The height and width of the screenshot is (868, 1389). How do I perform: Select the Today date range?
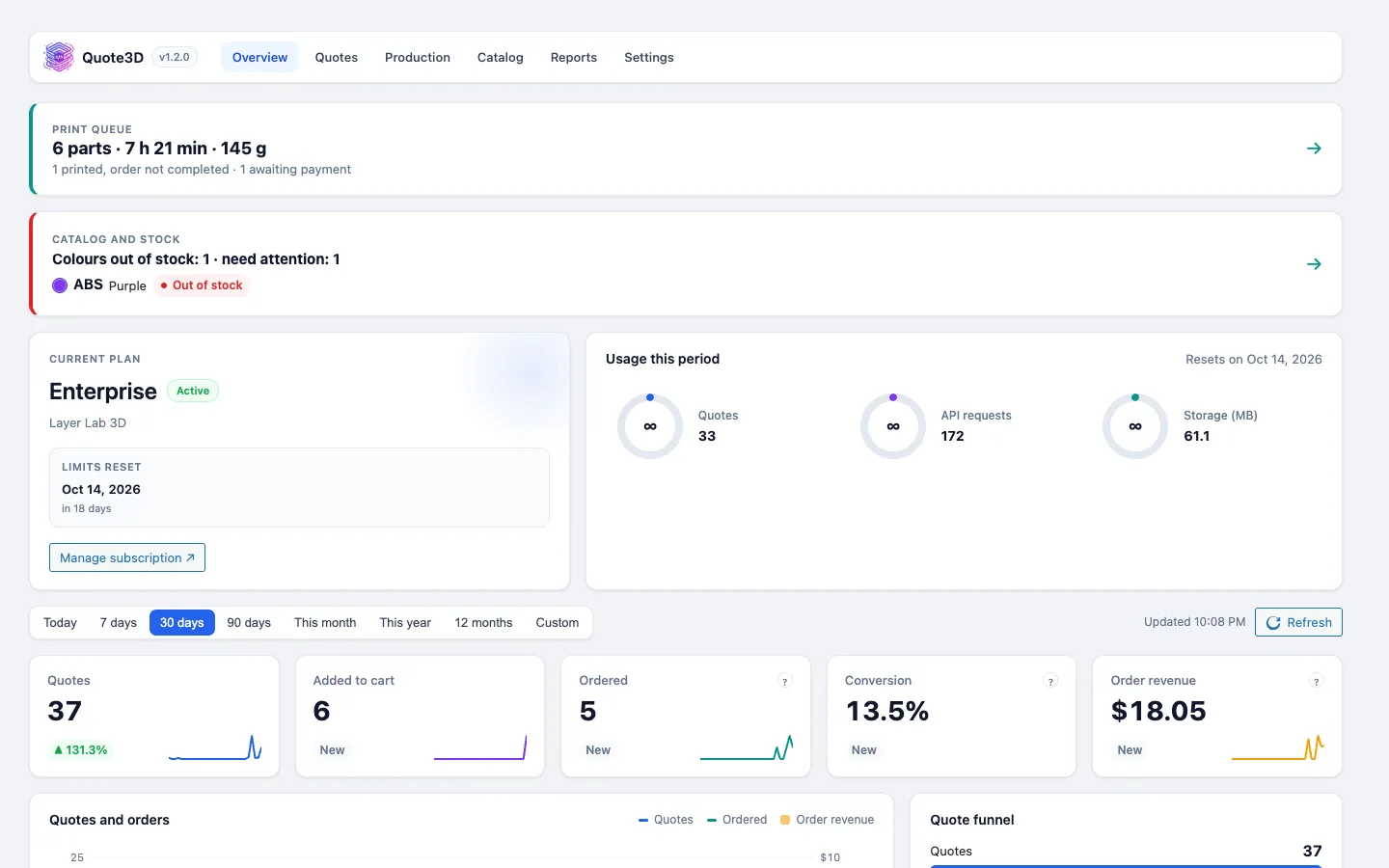point(60,623)
